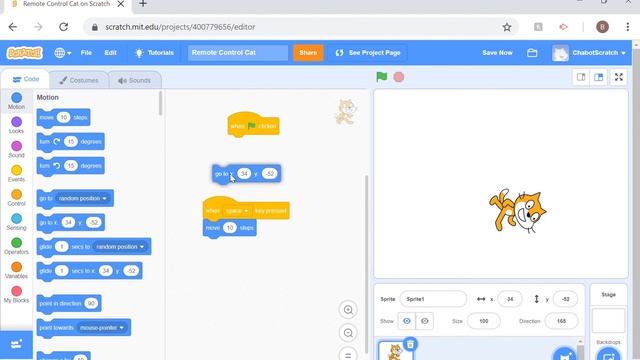The height and width of the screenshot is (360, 640).
Task: Expand the space key dropdown in script
Action: [237, 211]
